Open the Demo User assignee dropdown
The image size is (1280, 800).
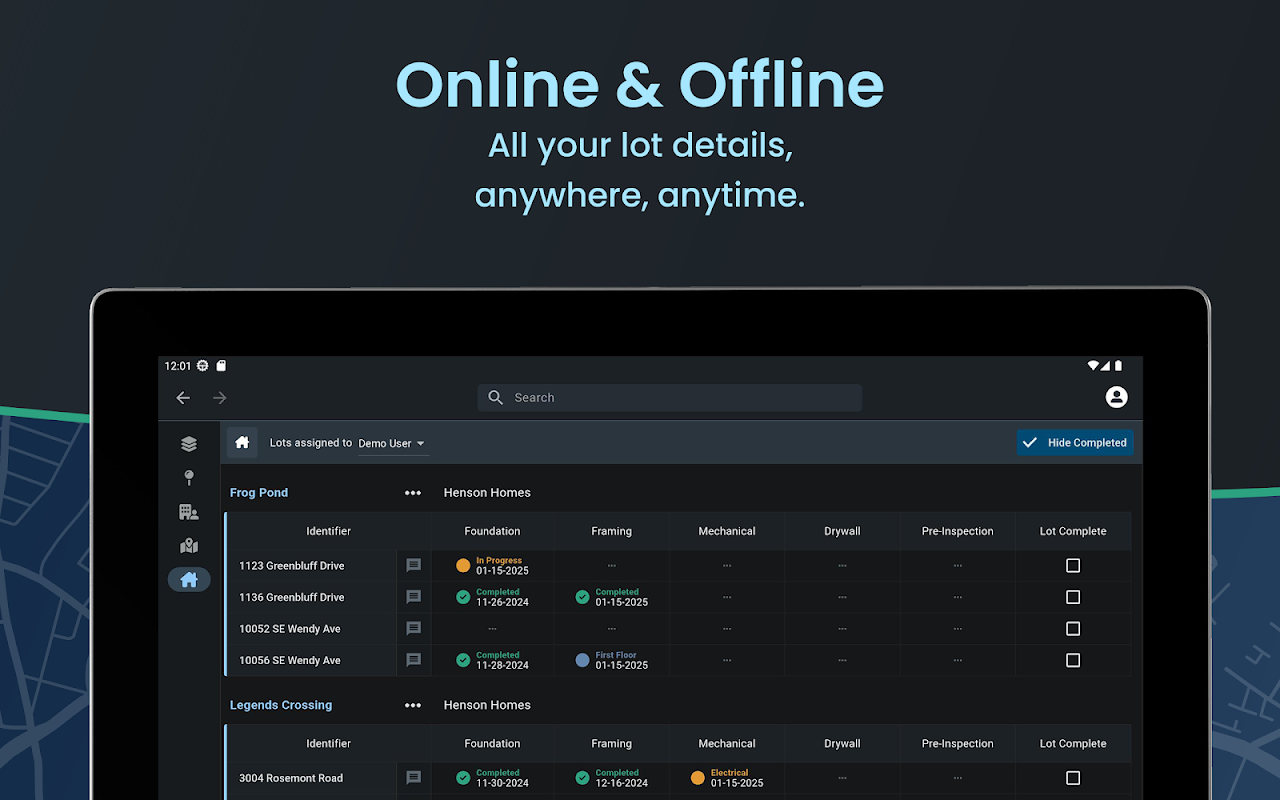[392, 443]
